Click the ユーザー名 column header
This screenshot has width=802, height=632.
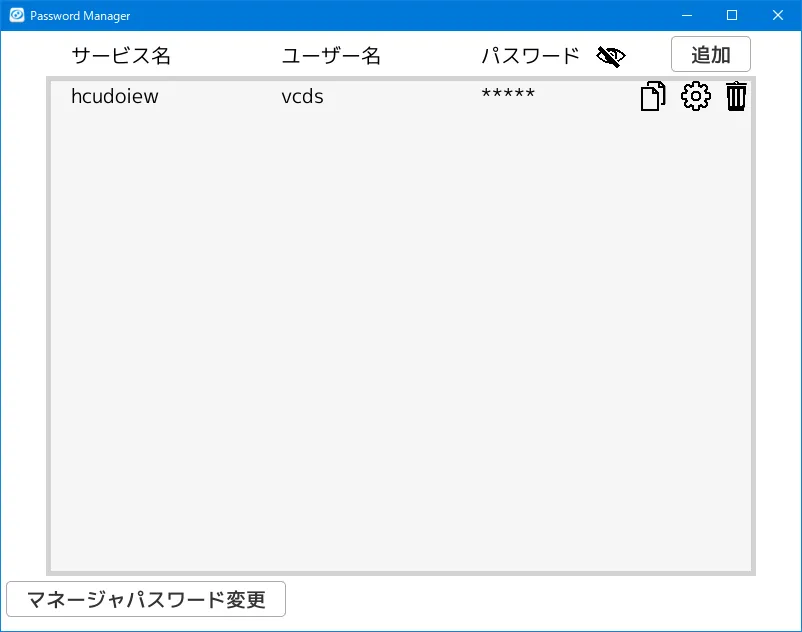[331, 55]
